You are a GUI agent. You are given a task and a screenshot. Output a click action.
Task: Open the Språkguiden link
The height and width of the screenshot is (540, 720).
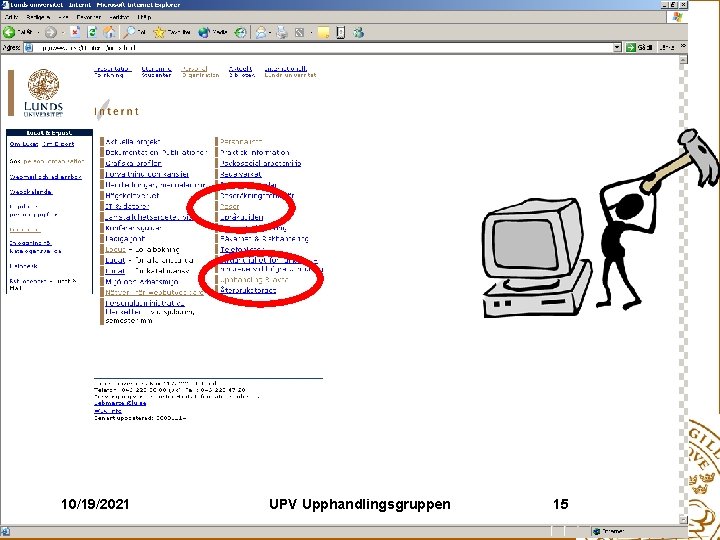coord(242,217)
